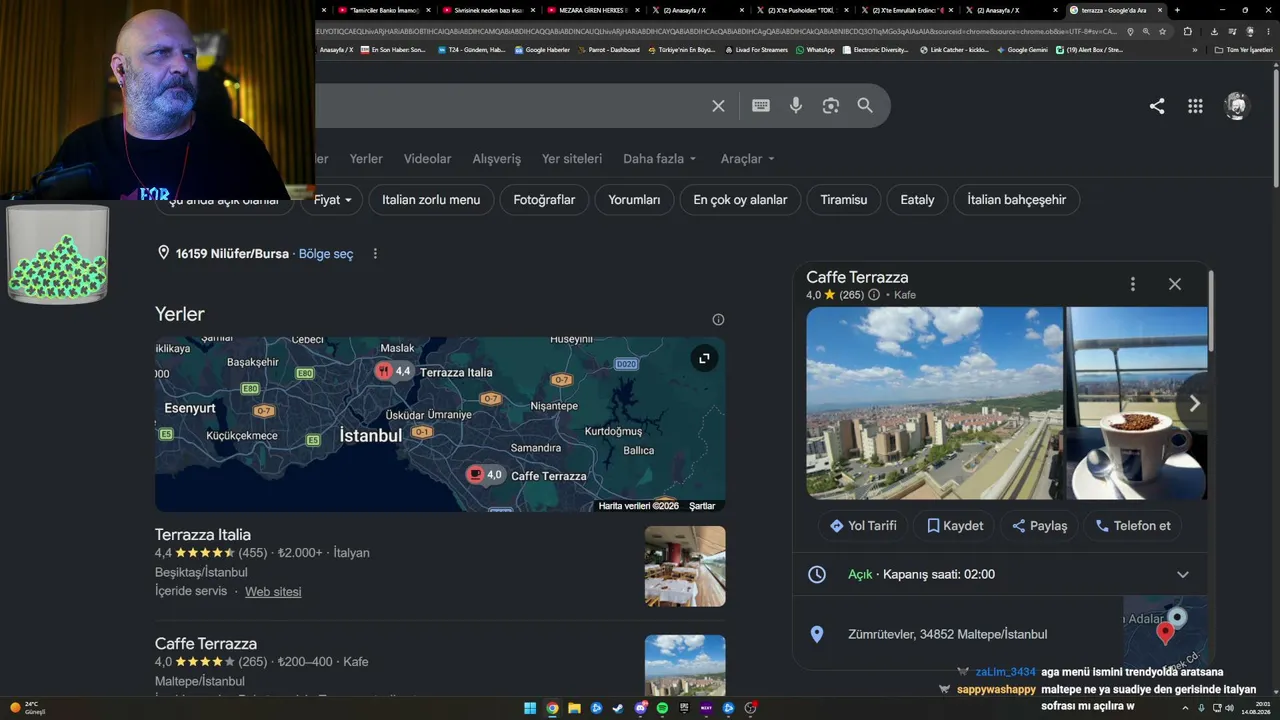Open Spotify from the taskbar

tap(662, 708)
